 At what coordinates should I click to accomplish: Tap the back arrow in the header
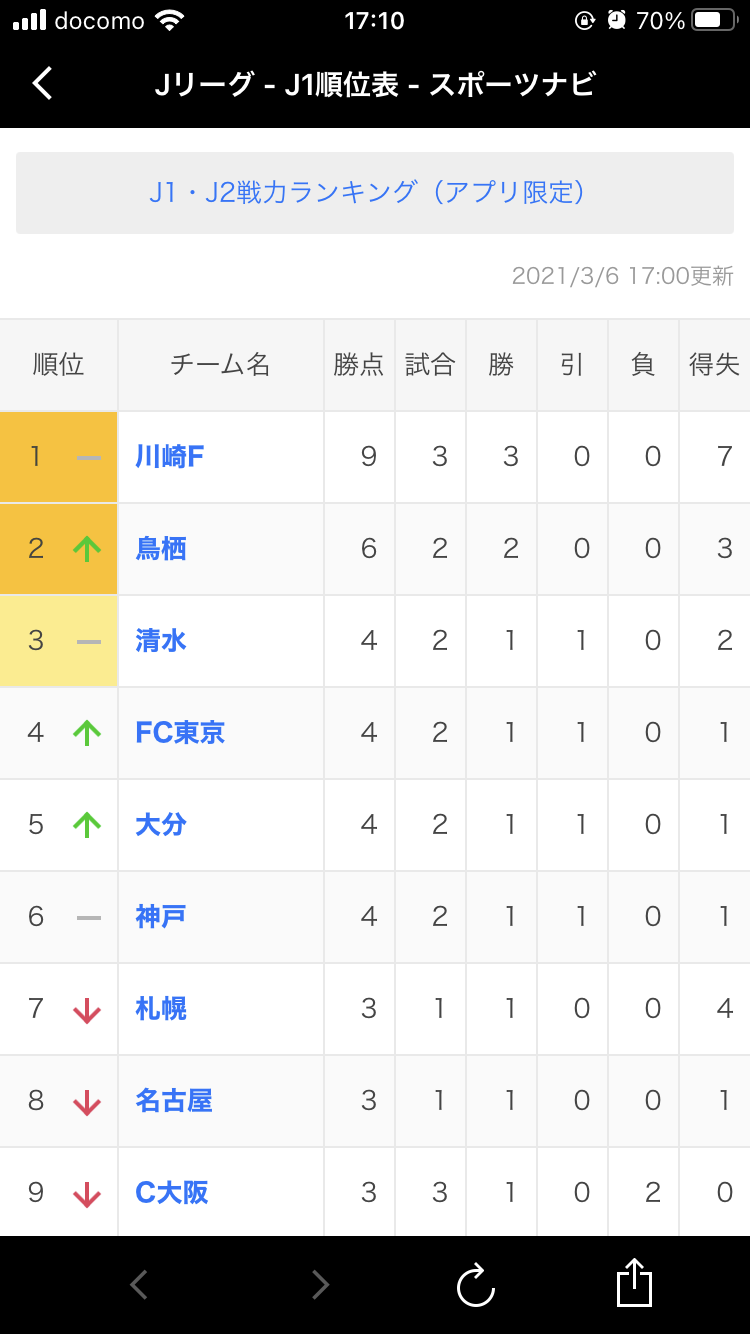pyautogui.click(x=42, y=83)
